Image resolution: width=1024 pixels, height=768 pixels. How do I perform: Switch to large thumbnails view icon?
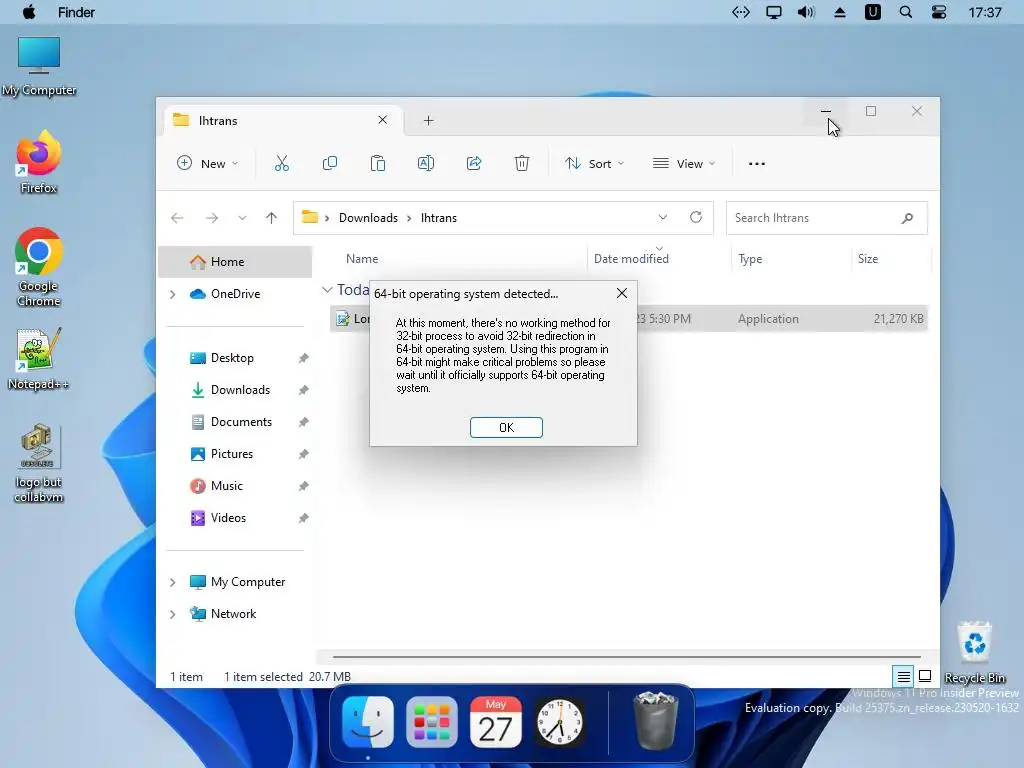[925, 676]
